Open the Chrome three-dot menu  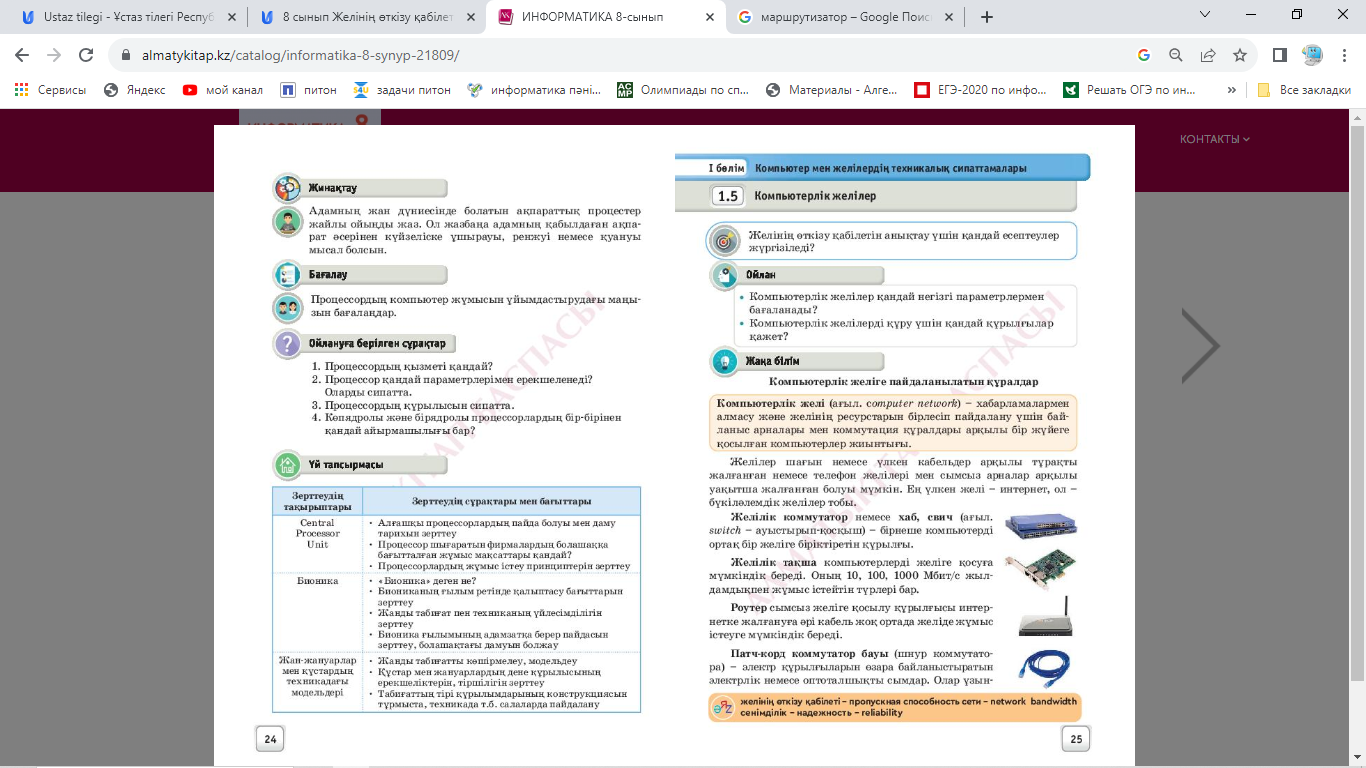pos(1344,56)
